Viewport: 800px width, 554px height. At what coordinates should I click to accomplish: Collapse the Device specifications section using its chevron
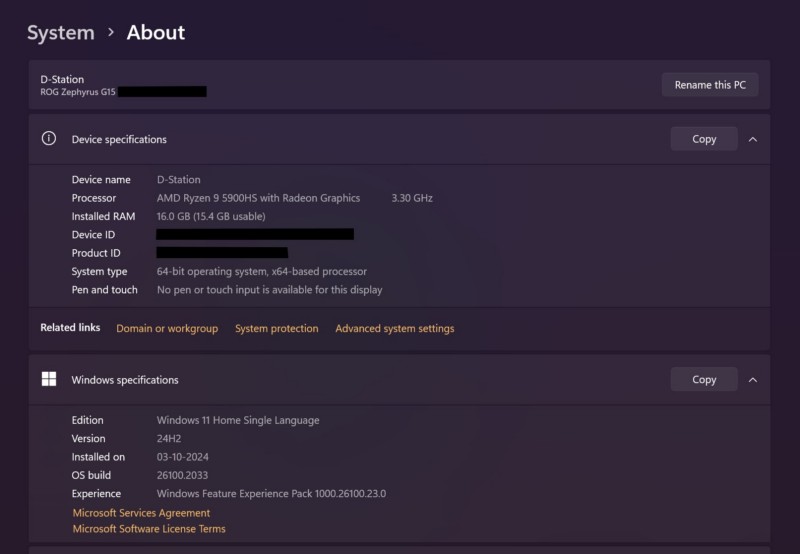pos(753,139)
